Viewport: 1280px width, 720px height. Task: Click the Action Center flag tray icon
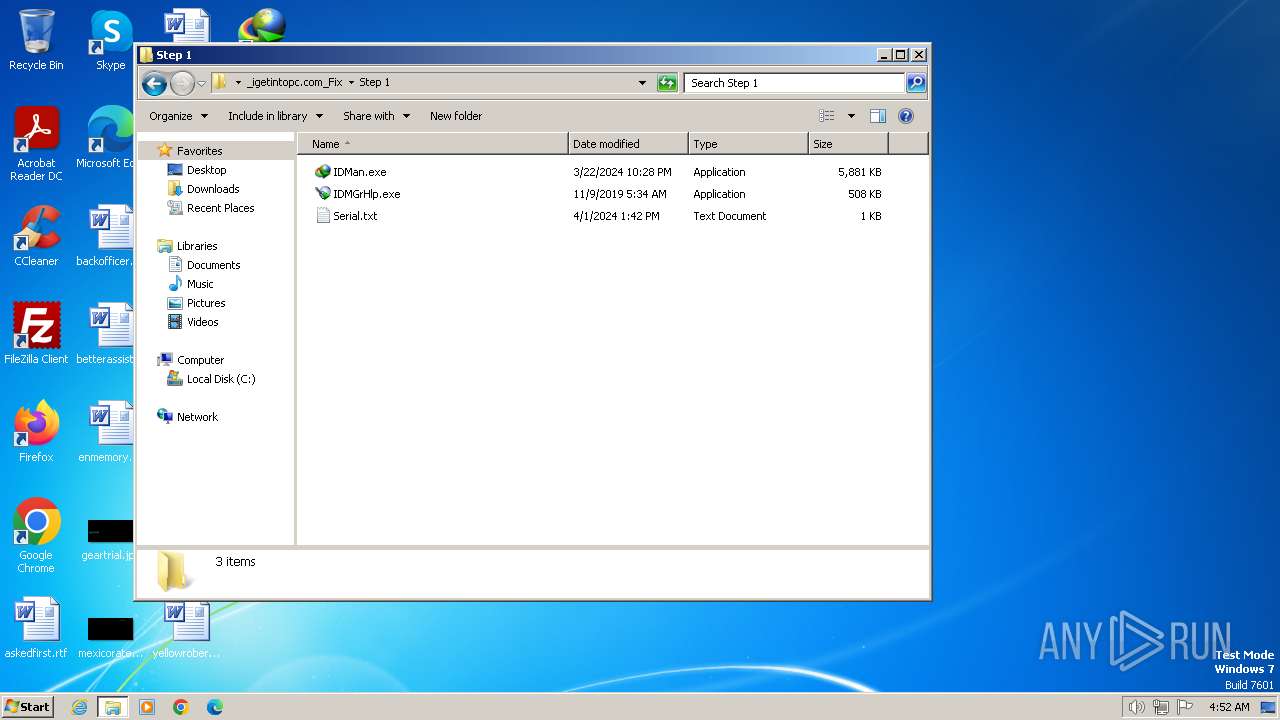(1186, 707)
